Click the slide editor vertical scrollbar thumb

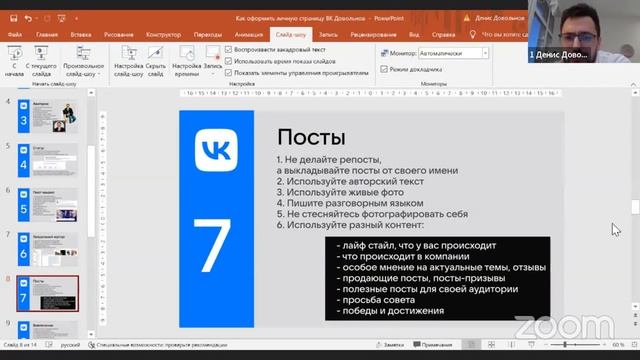[x=635, y=207]
